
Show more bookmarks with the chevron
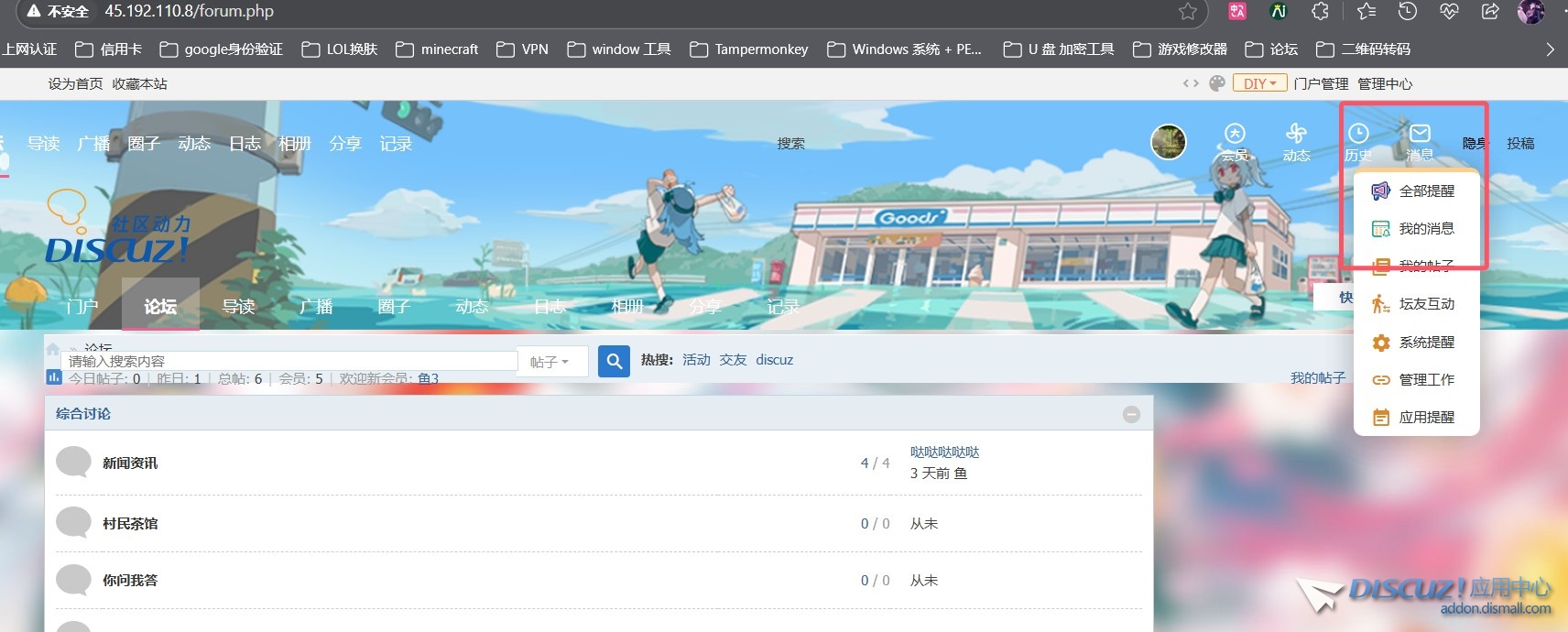click(x=1550, y=49)
